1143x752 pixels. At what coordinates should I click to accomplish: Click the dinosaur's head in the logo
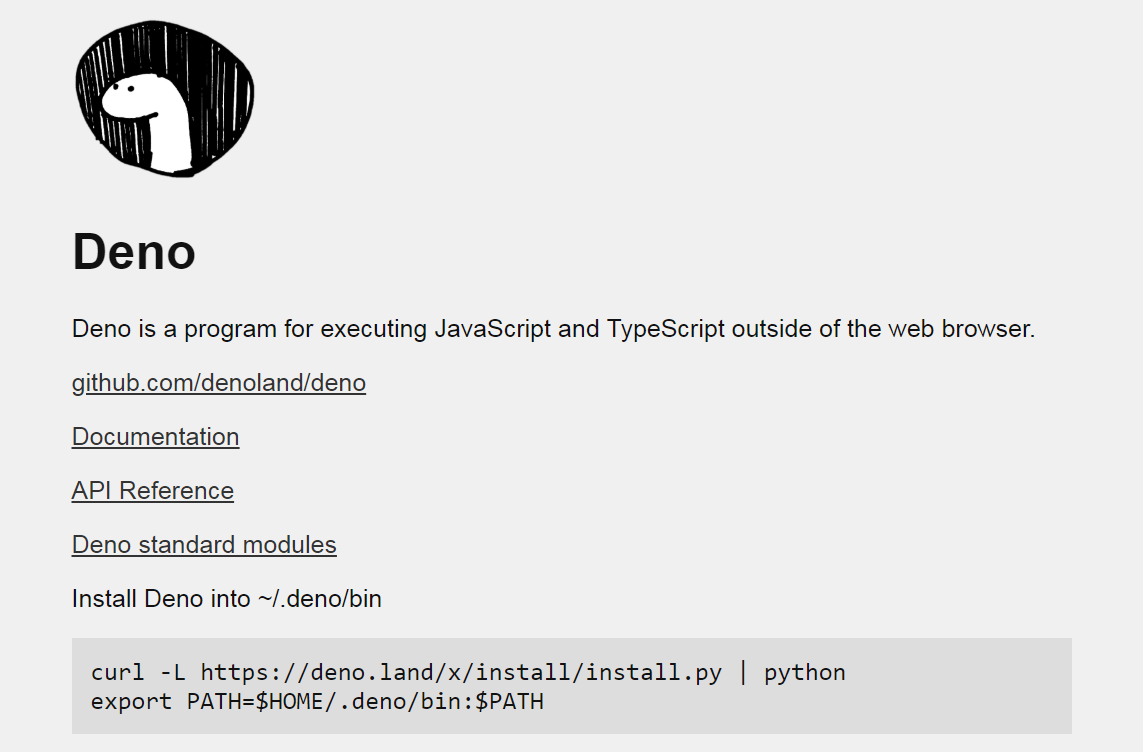[133, 96]
